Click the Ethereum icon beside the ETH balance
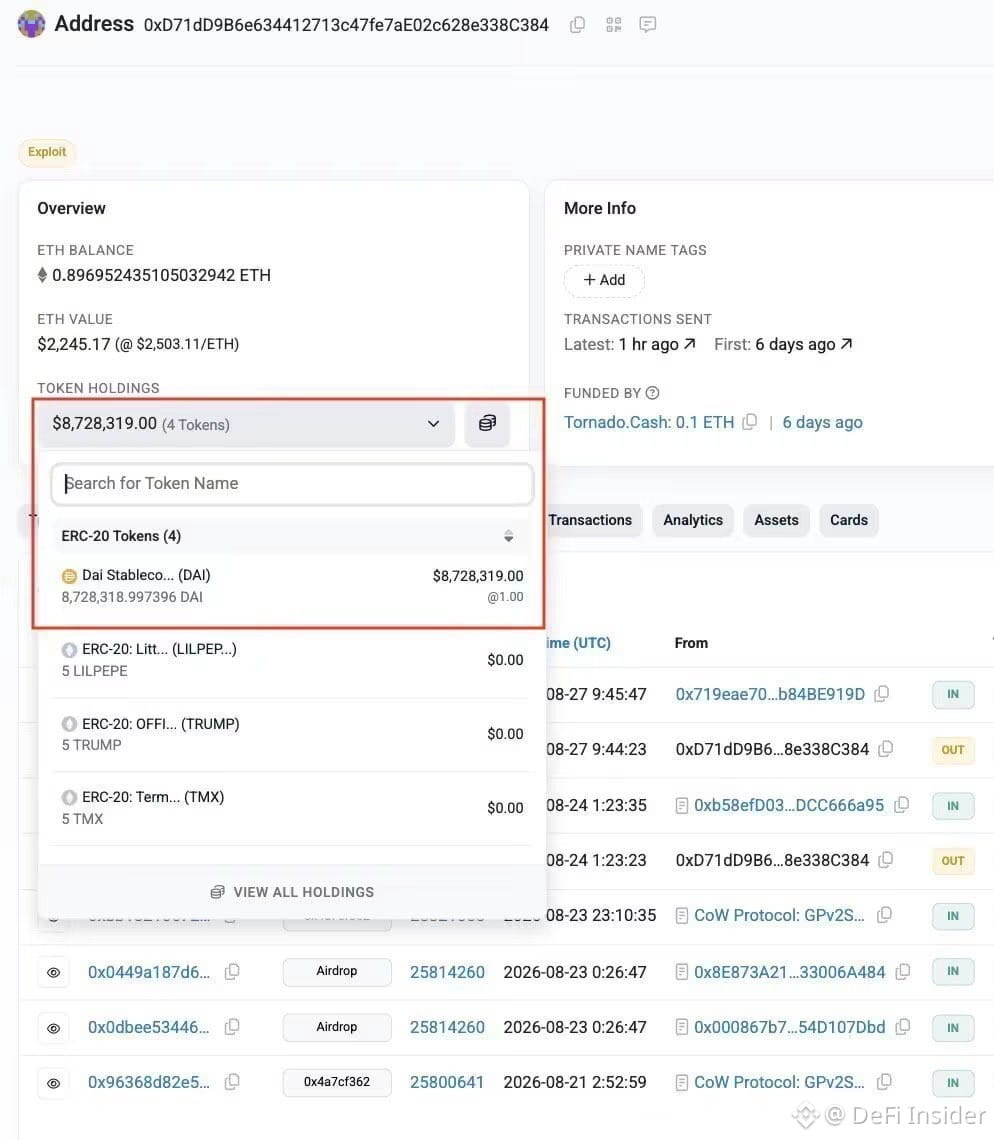 42,275
